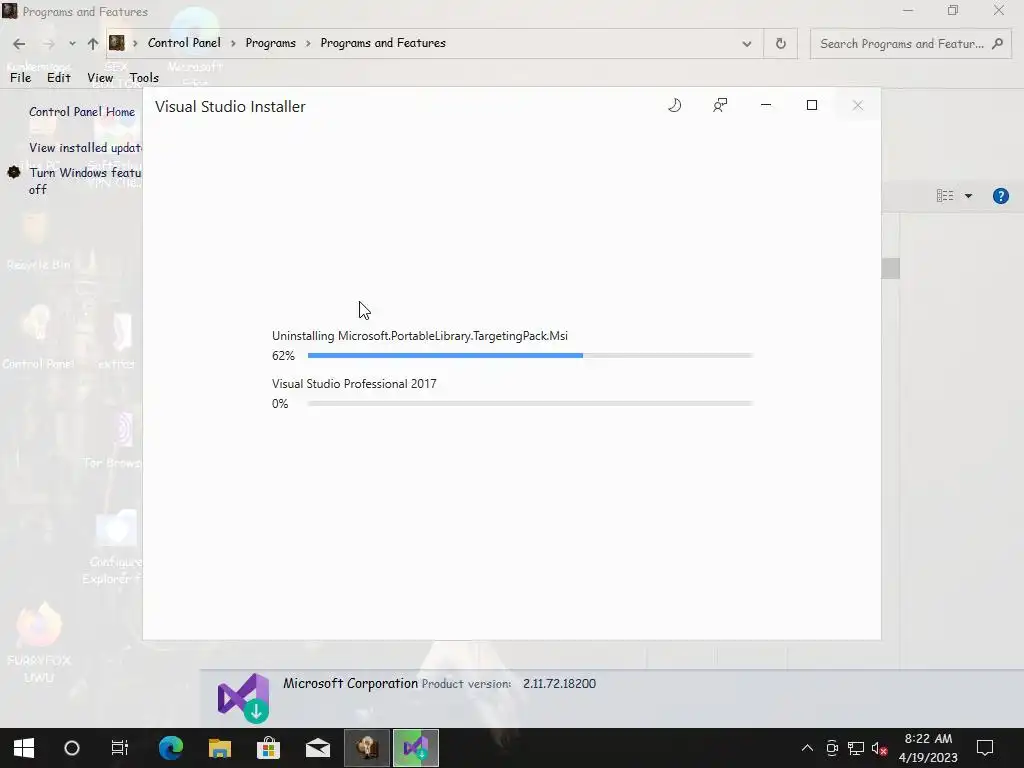Close the Visual Studio Installer window
1024x768 pixels.
coord(857,105)
